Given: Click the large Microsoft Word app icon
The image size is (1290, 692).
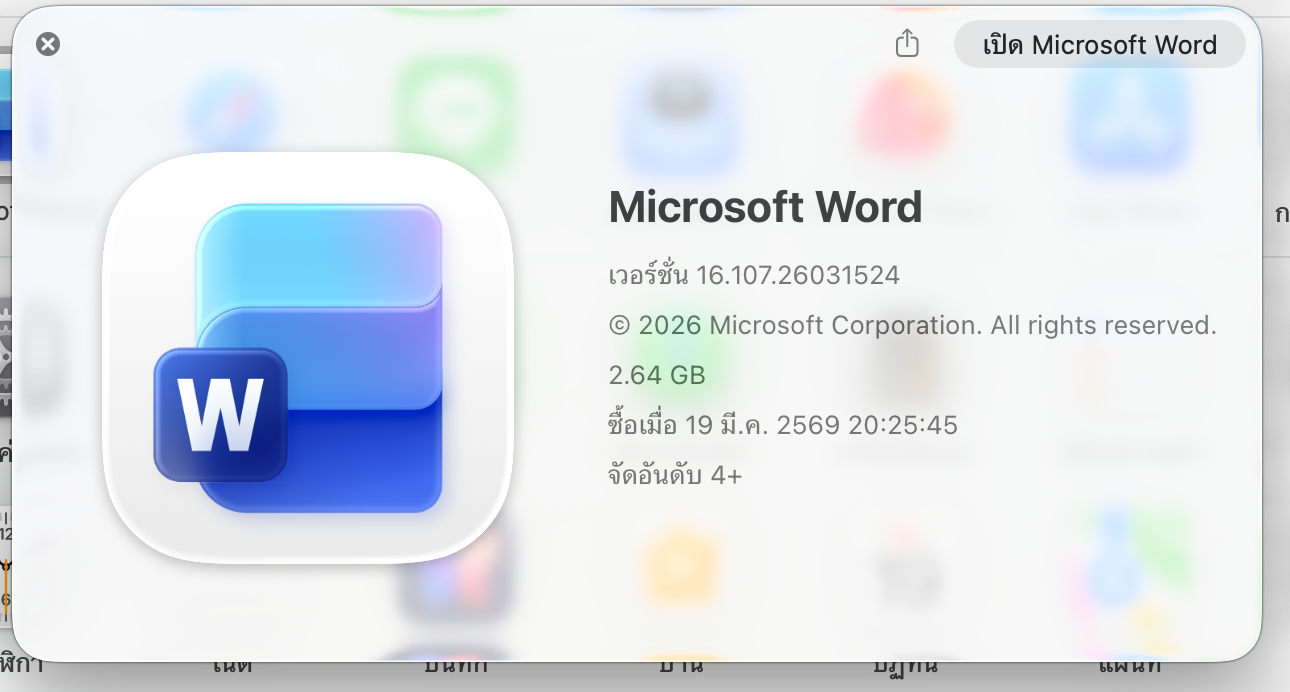Looking at the screenshot, I should click(308, 357).
